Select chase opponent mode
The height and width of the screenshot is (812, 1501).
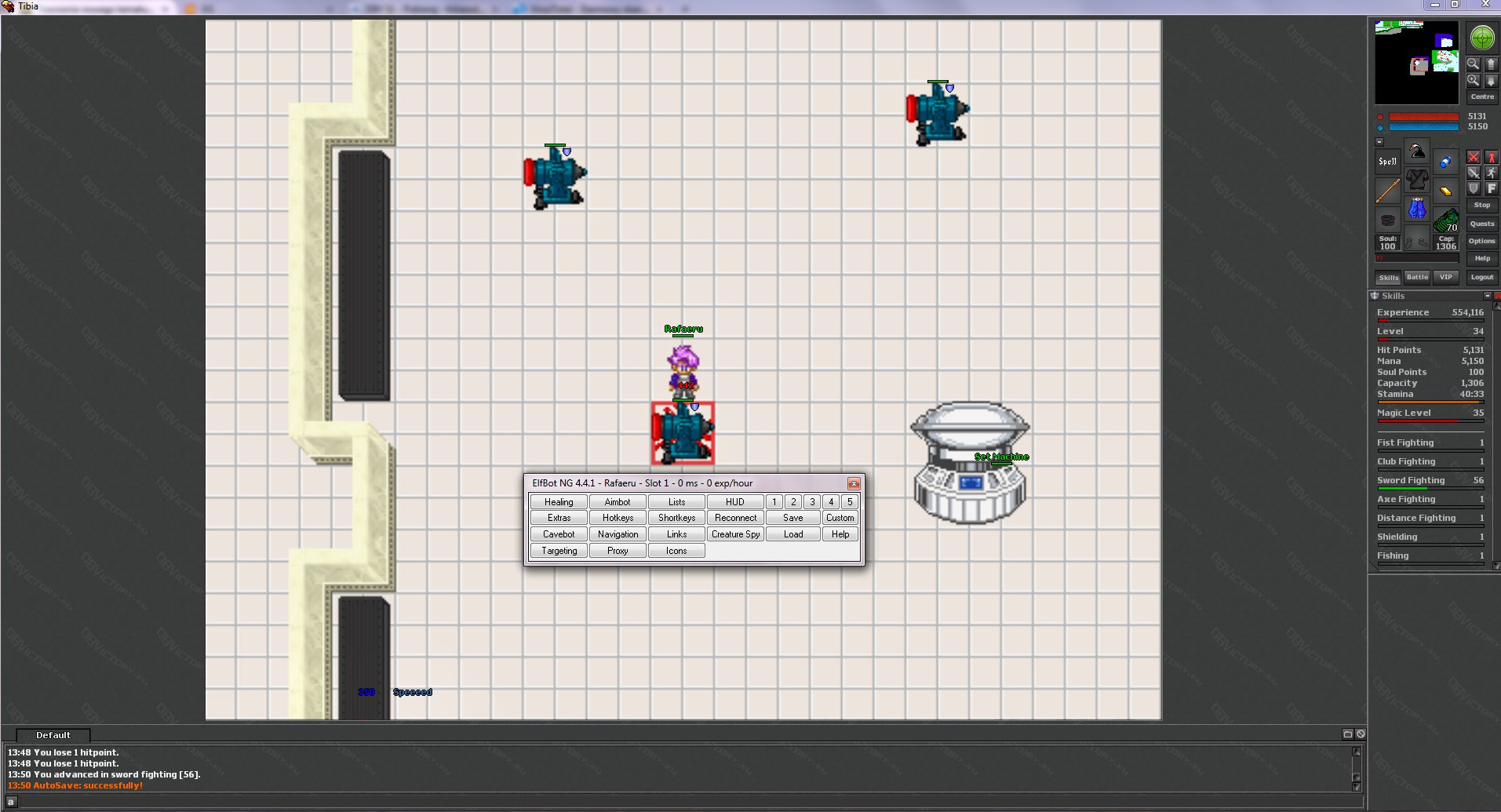click(1492, 173)
